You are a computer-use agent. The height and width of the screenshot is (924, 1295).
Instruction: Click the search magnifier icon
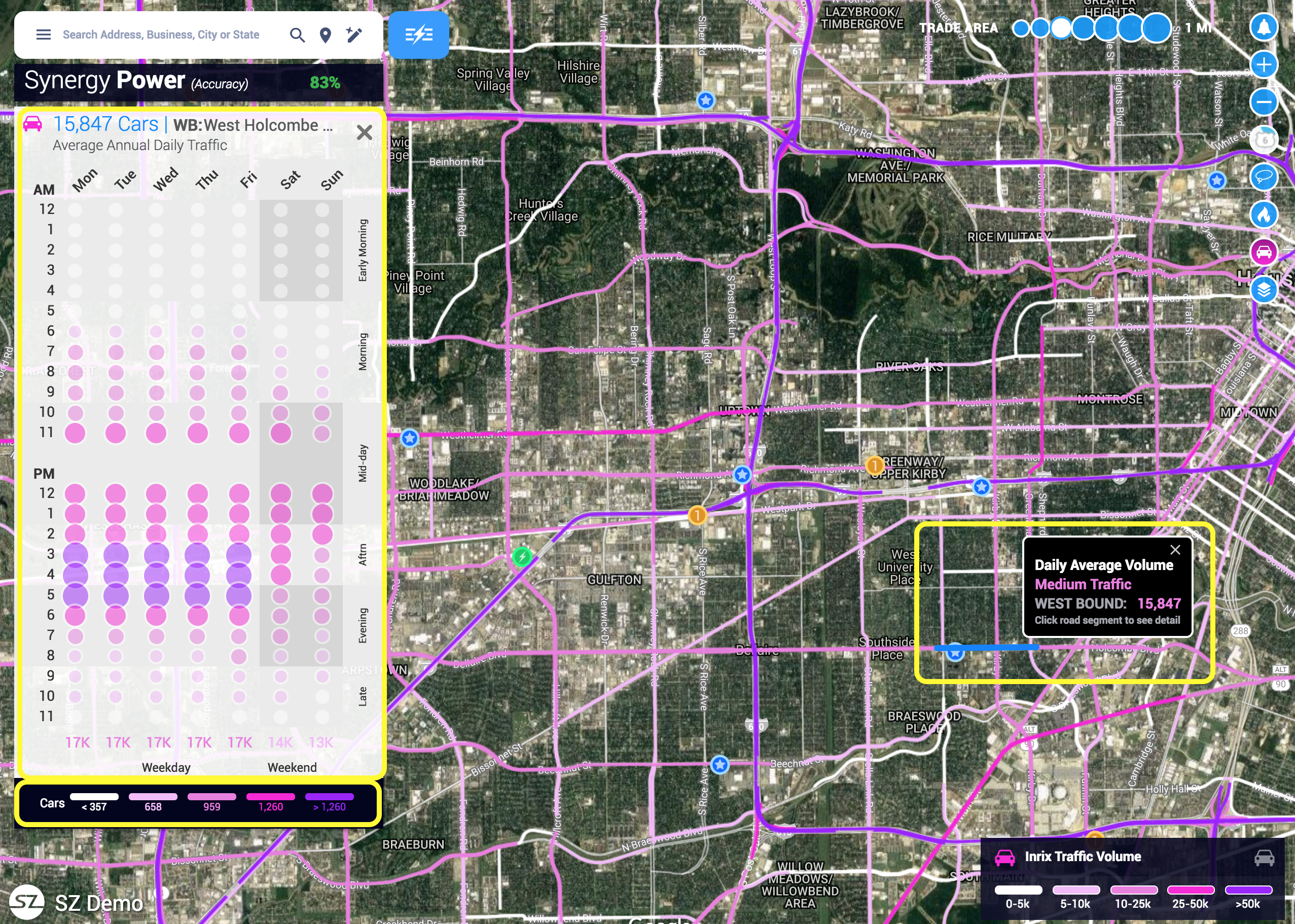point(297,35)
